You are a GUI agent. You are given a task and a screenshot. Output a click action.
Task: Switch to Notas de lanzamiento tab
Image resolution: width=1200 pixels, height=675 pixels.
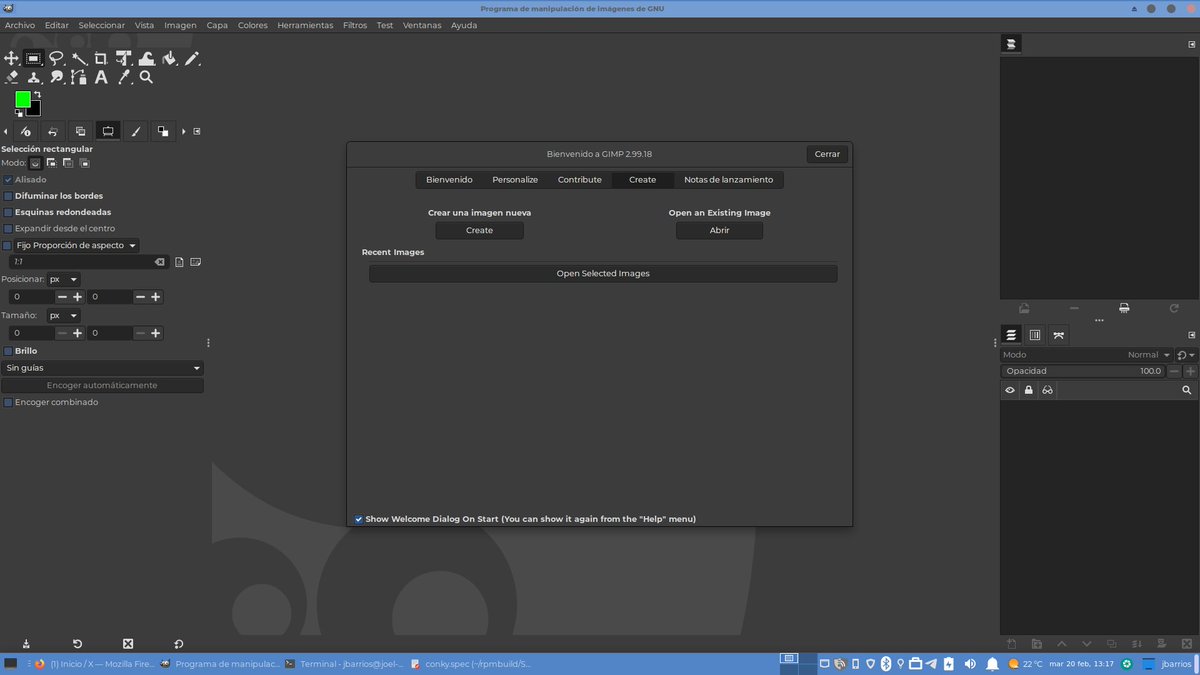click(729, 180)
